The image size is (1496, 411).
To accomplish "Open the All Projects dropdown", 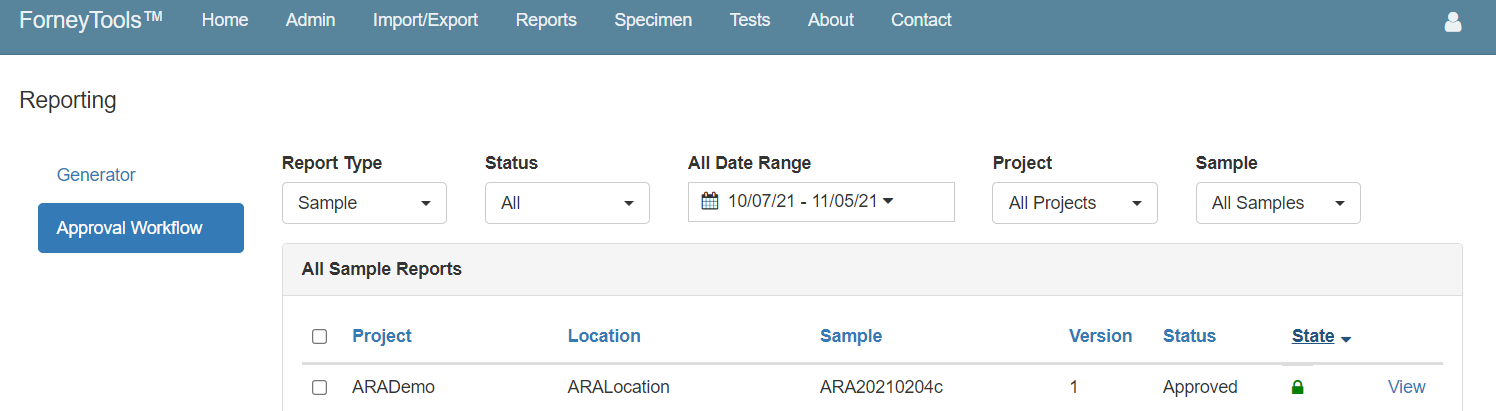I will click(1075, 203).
